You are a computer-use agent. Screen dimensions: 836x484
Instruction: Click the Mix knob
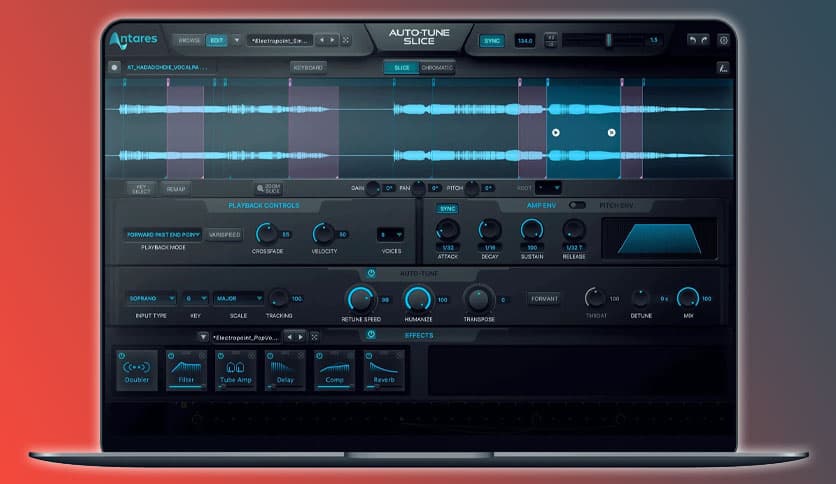pos(688,297)
